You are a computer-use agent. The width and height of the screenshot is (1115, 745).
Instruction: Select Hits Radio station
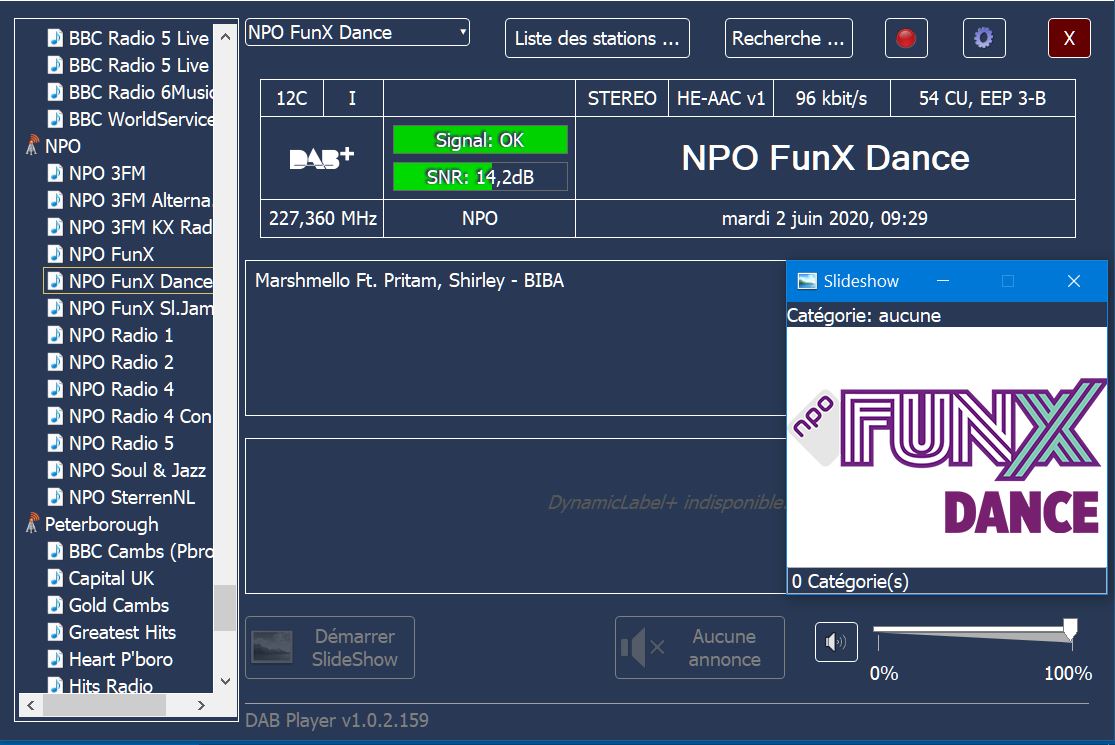111,685
